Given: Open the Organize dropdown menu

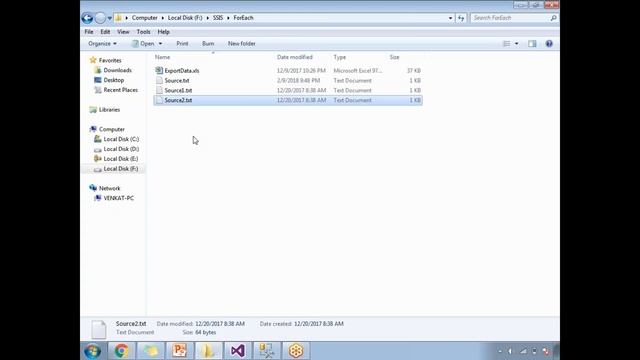Looking at the screenshot, I should click(102, 44).
